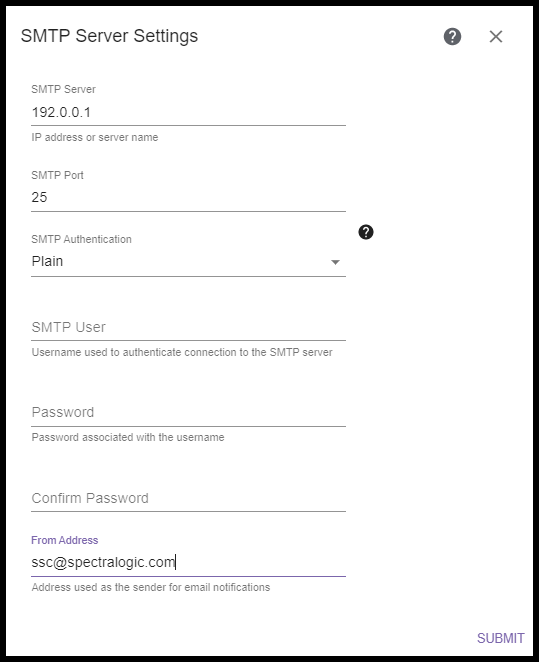Open help for the SMTP Server Settings dialog
The height and width of the screenshot is (662, 539).
pyautogui.click(x=452, y=36)
